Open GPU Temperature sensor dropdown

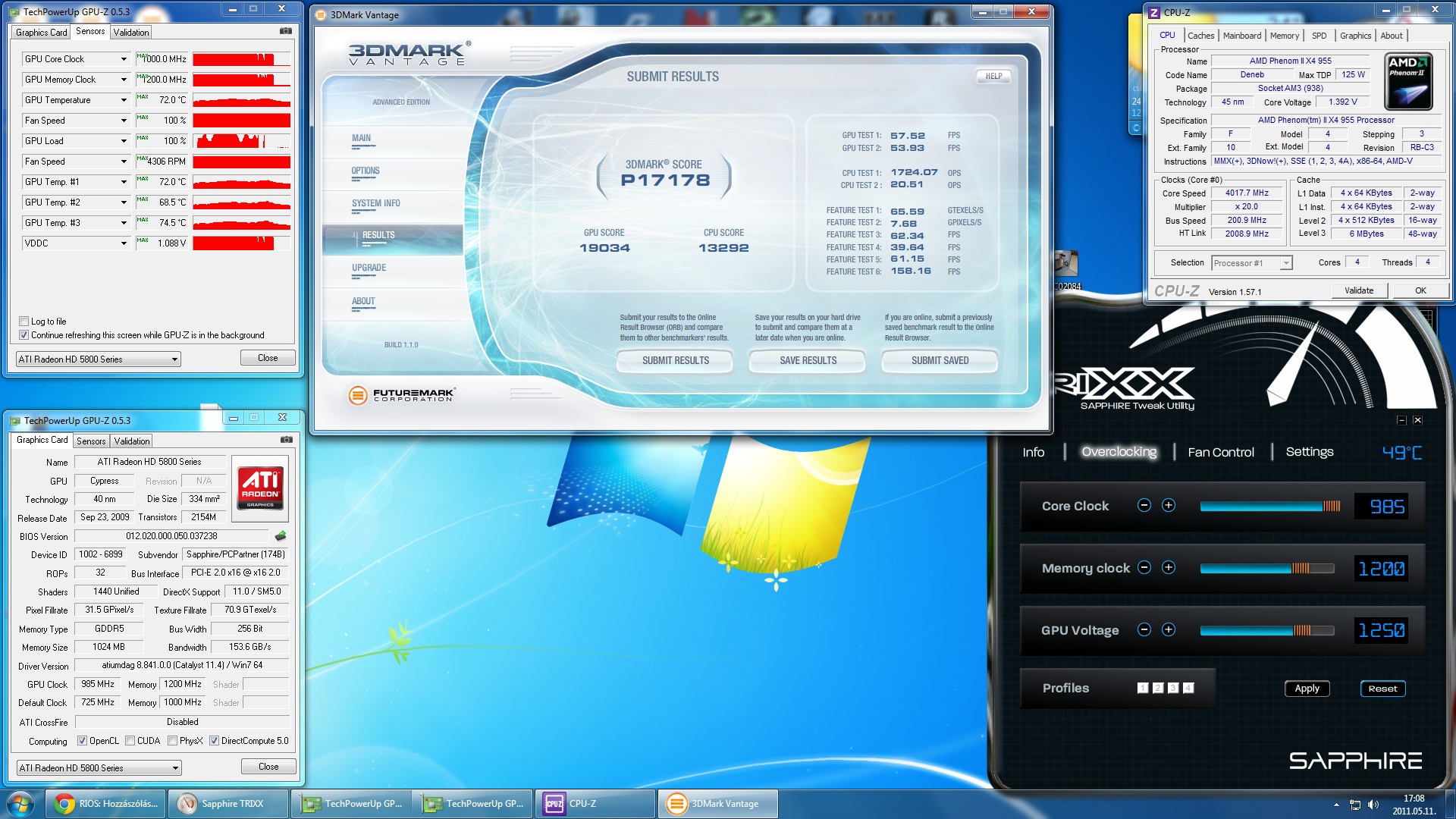(124, 100)
